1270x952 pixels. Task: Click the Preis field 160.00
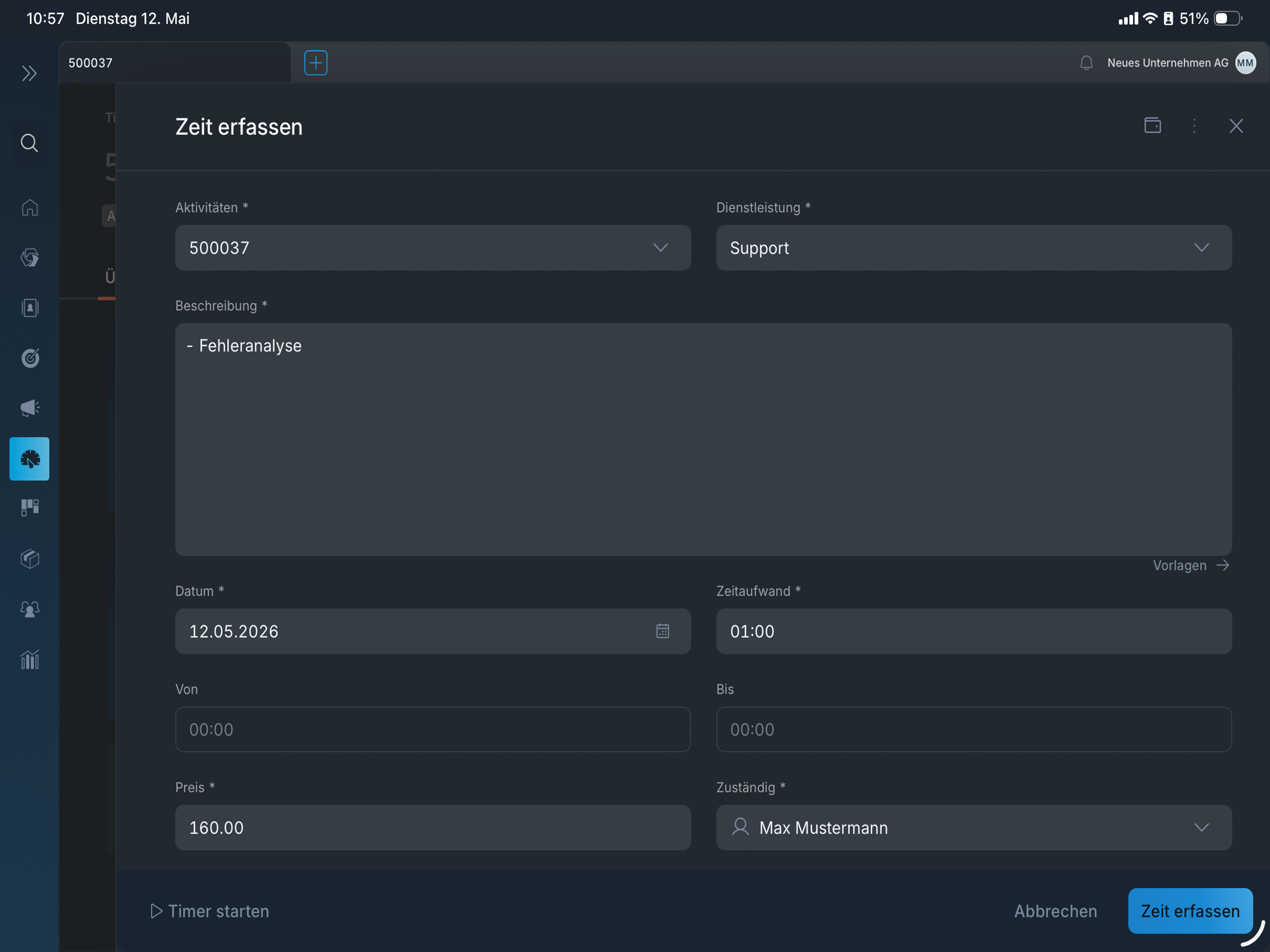[433, 827]
